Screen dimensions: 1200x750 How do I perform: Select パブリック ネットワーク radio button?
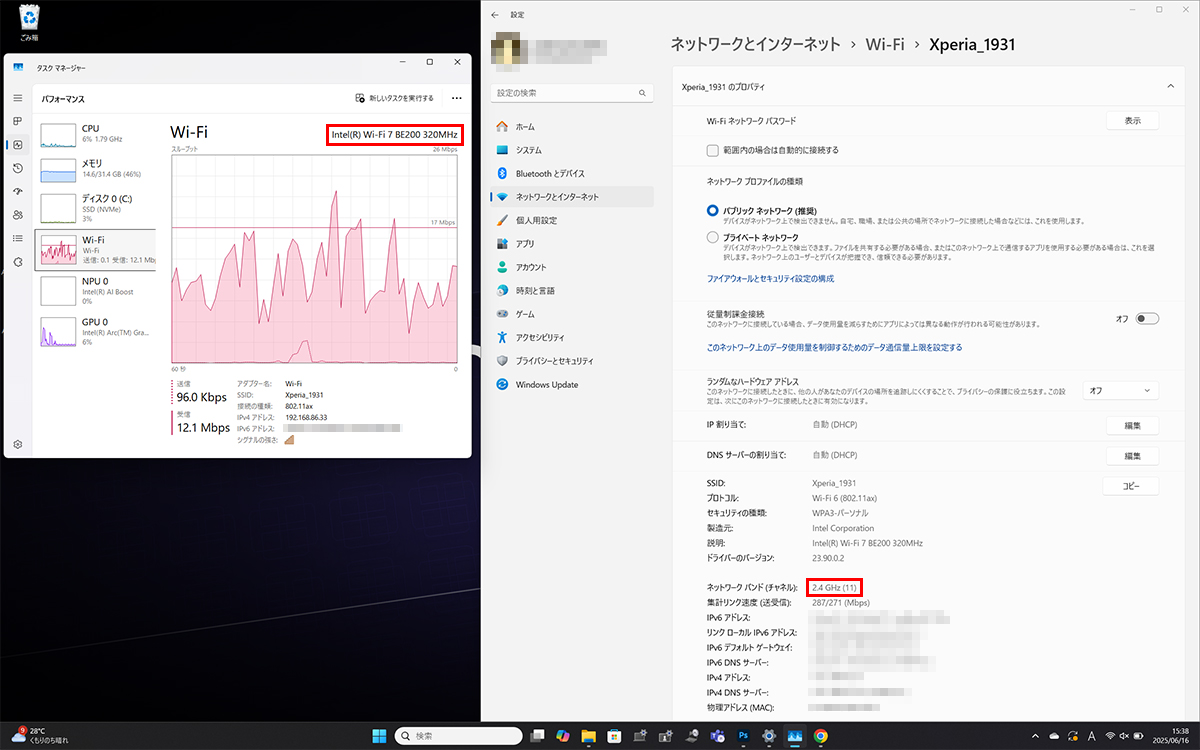[x=712, y=211]
